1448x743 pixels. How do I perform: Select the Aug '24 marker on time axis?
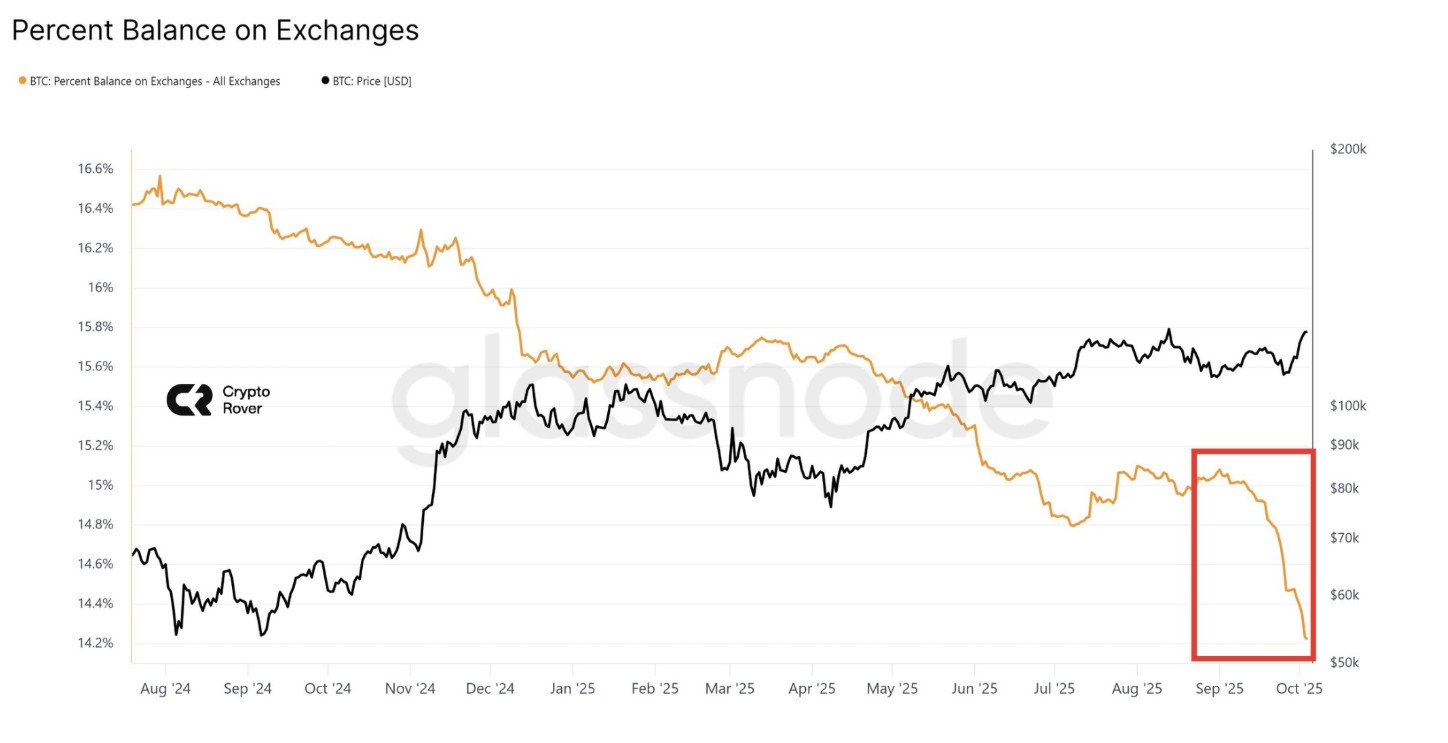coord(165,689)
